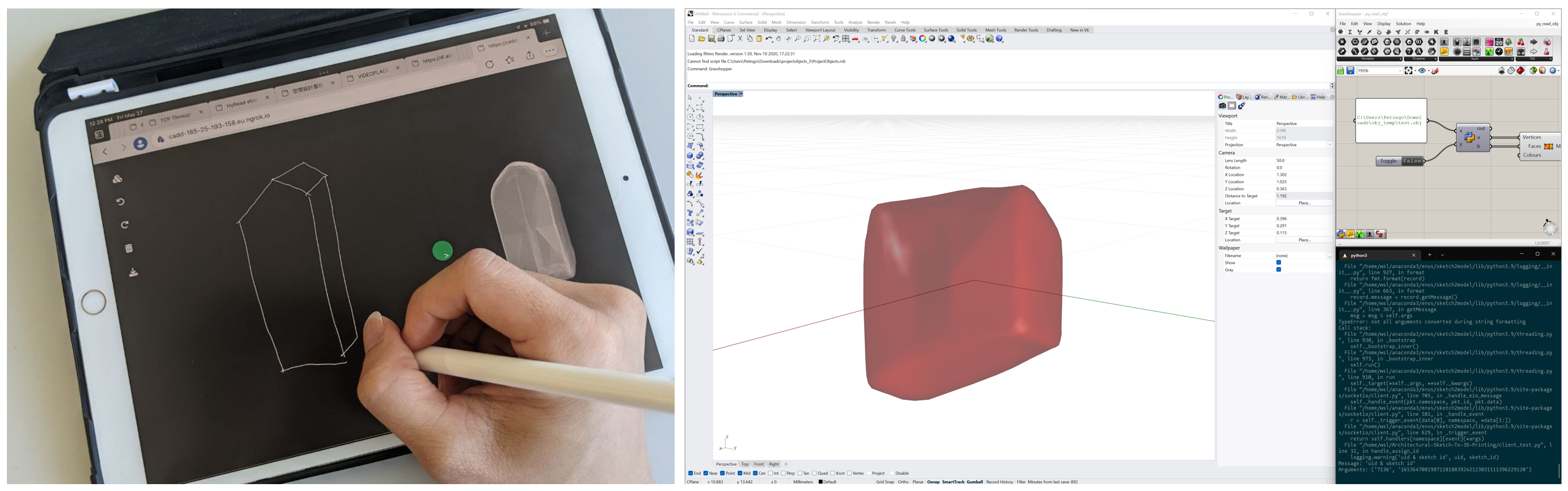Uncheck the Mid osnap checkbox

740,474
